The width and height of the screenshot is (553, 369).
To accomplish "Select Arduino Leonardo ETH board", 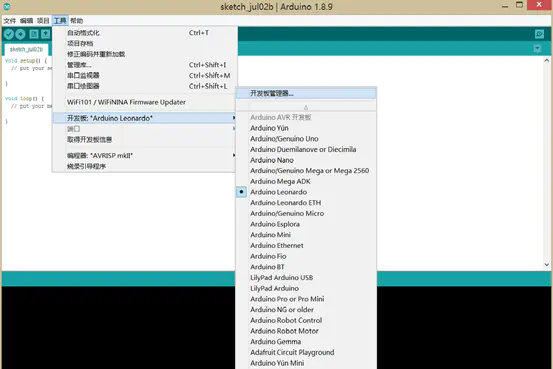I will [306, 203].
